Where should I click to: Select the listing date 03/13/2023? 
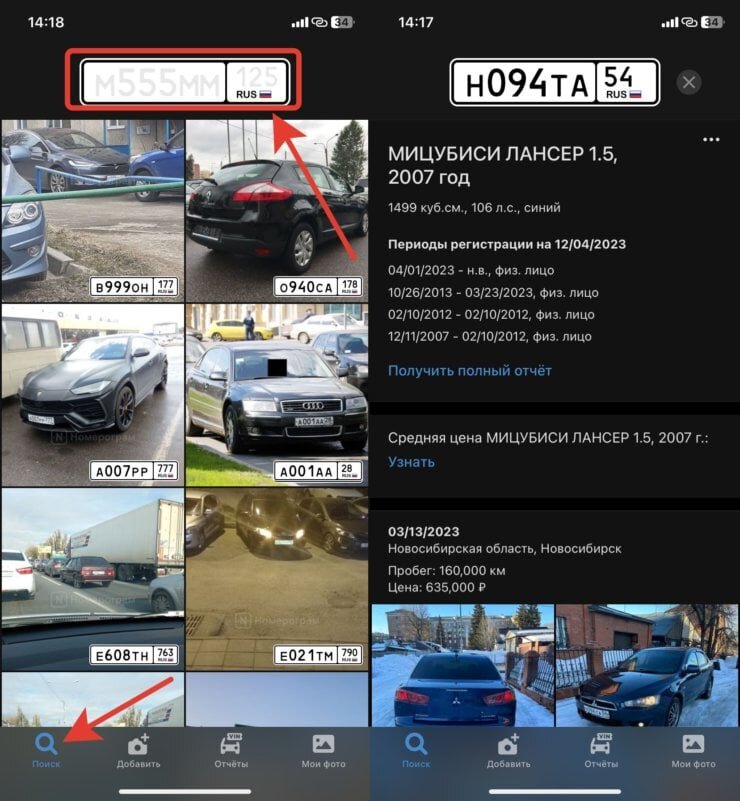tap(423, 532)
